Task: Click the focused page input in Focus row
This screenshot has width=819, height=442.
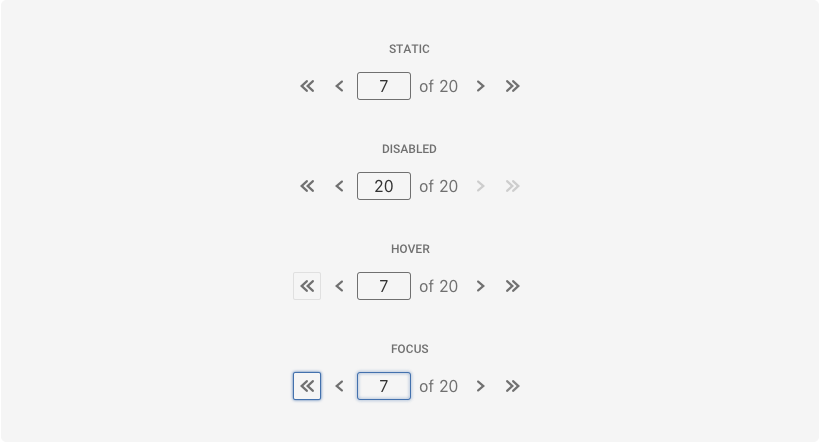Action: coord(384,386)
